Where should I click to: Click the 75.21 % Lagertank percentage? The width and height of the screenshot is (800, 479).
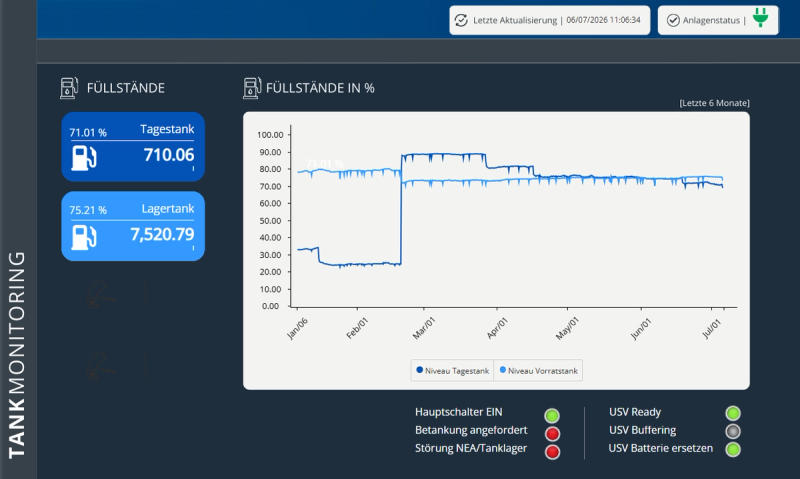pos(88,210)
